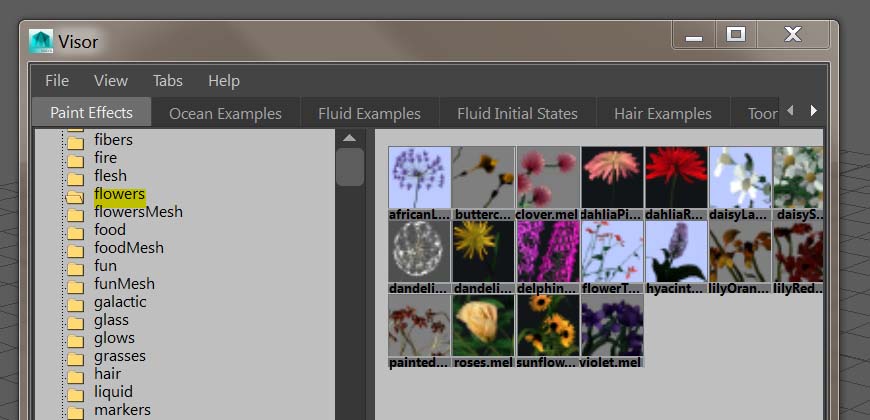870x420 pixels.
Task: Click the fire folder icon
Action: (x=75, y=161)
